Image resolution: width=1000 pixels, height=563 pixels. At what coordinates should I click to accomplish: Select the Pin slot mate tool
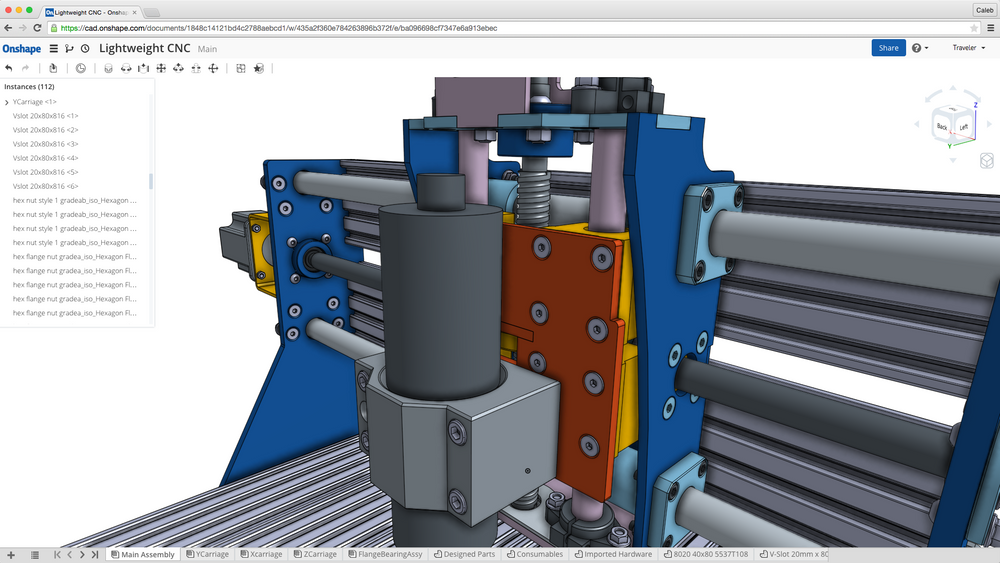[x=196, y=68]
